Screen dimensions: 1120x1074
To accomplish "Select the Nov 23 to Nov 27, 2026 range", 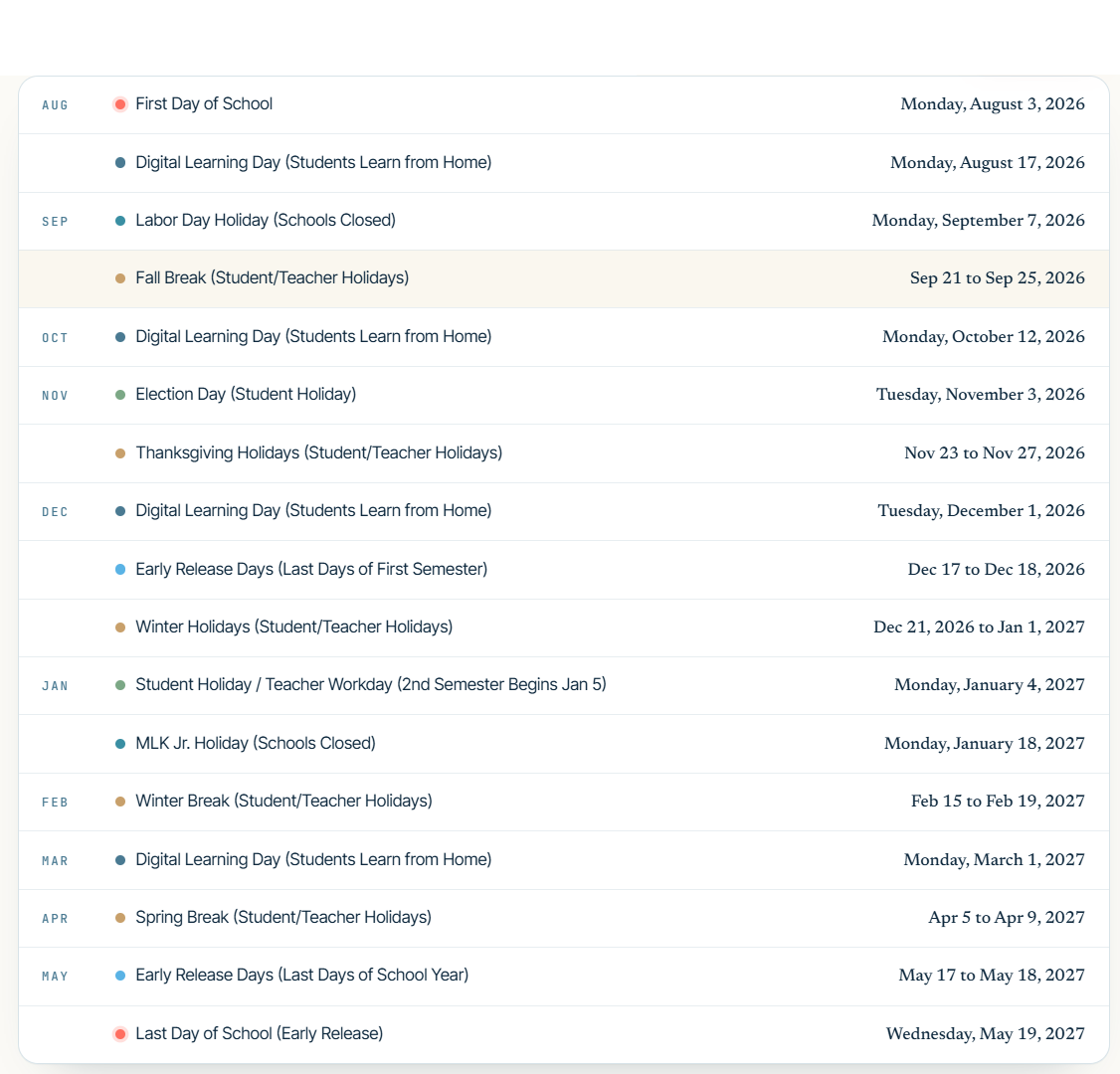I will [x=995, y=453].
